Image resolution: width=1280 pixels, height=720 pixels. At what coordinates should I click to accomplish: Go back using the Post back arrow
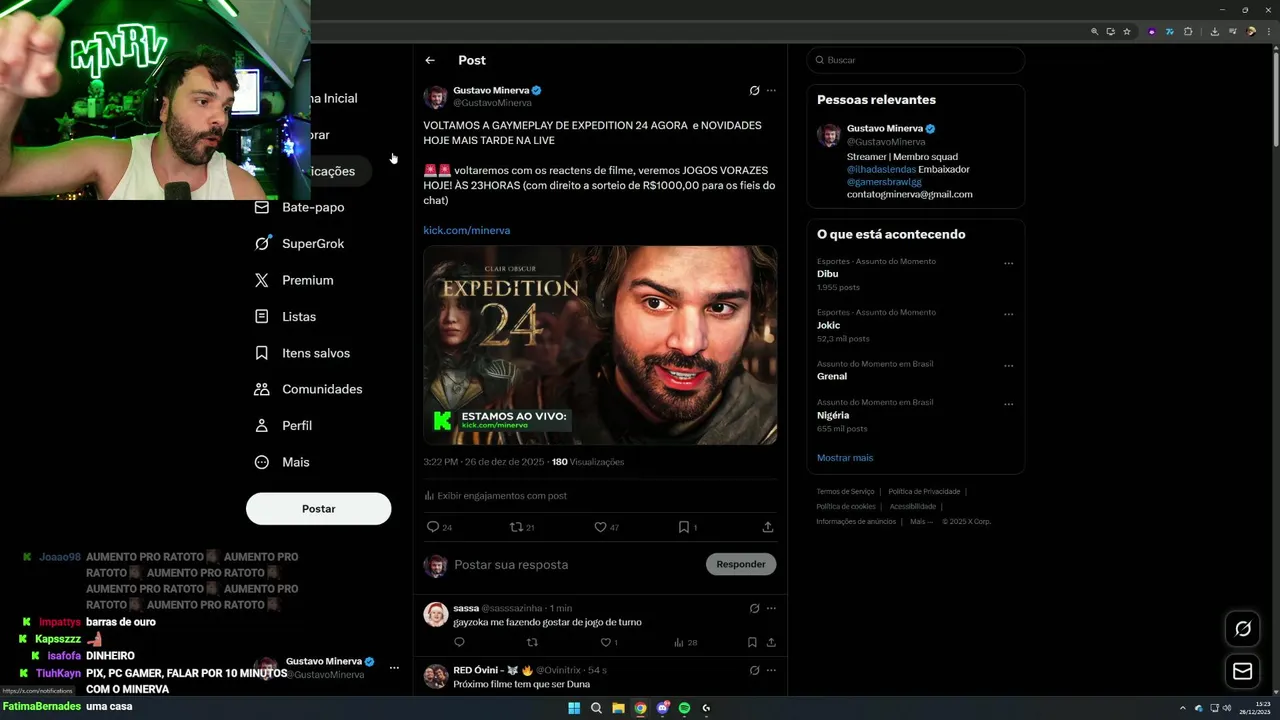click(x=430, y=60)
